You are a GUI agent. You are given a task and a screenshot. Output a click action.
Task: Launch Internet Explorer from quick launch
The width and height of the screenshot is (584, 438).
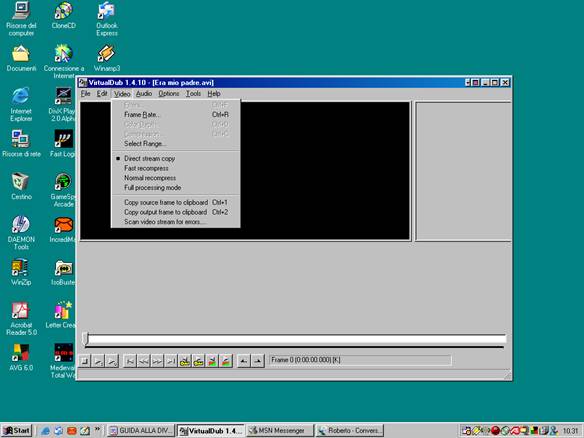45,431
